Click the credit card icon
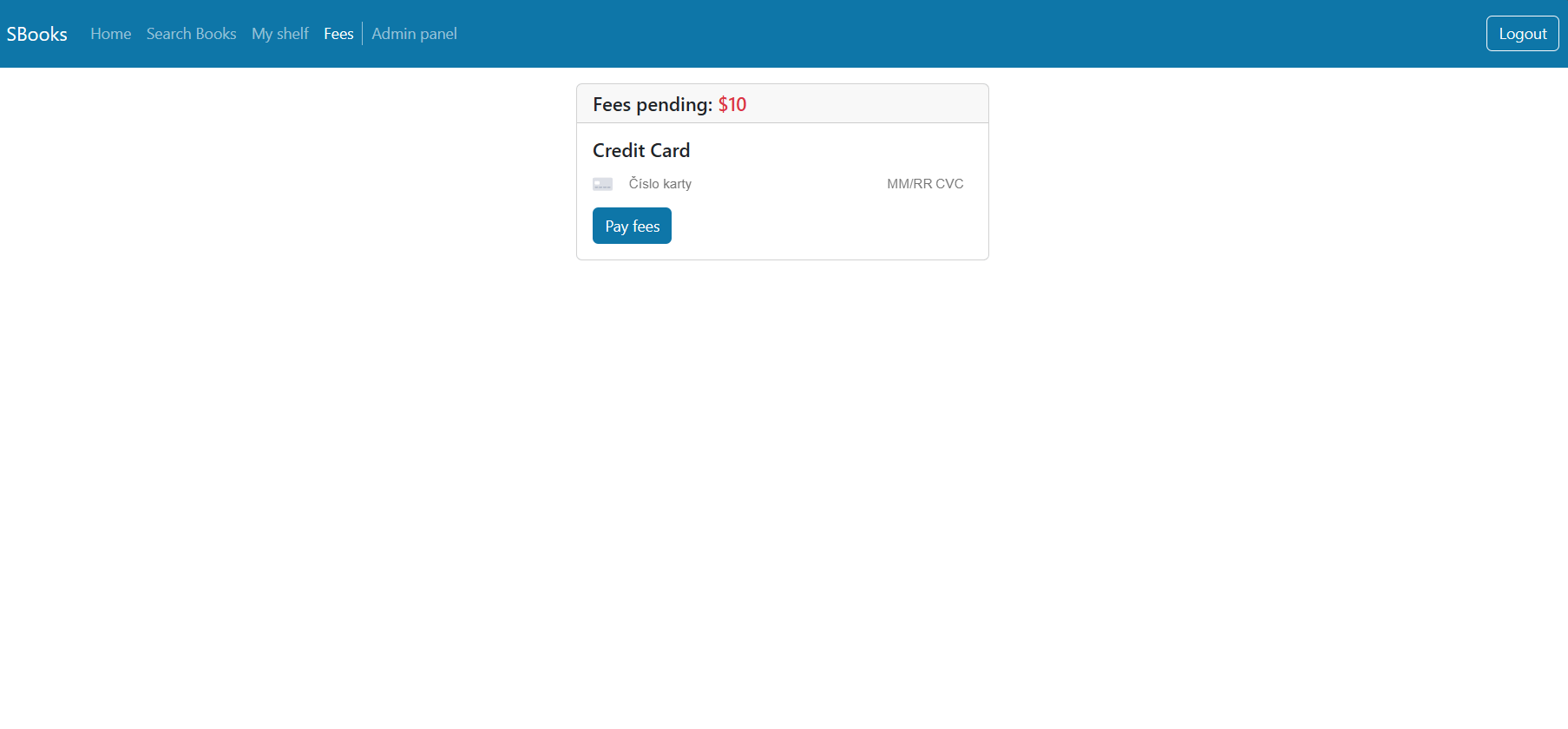 pyautogui.click(x=602, y=184)
